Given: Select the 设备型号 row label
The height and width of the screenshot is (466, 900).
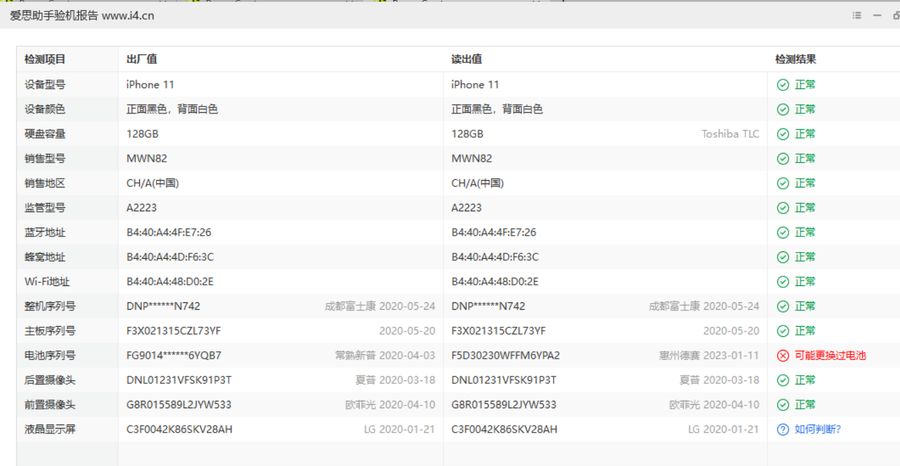Looking at the screenshot, I should pyautogui.click(x=45, y=85).
